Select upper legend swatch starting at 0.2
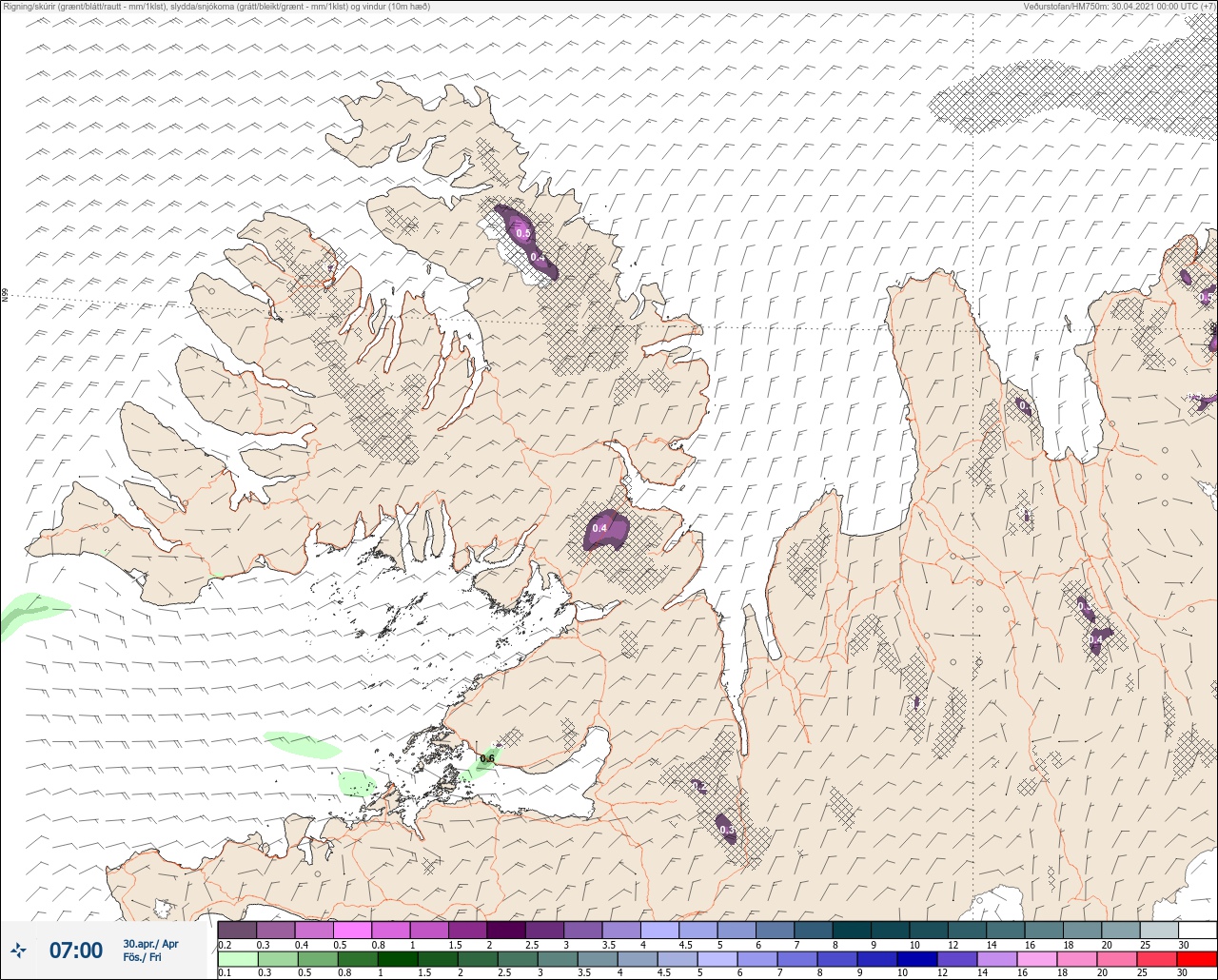This screenshot has width=1218, height=980. (237, 930)
